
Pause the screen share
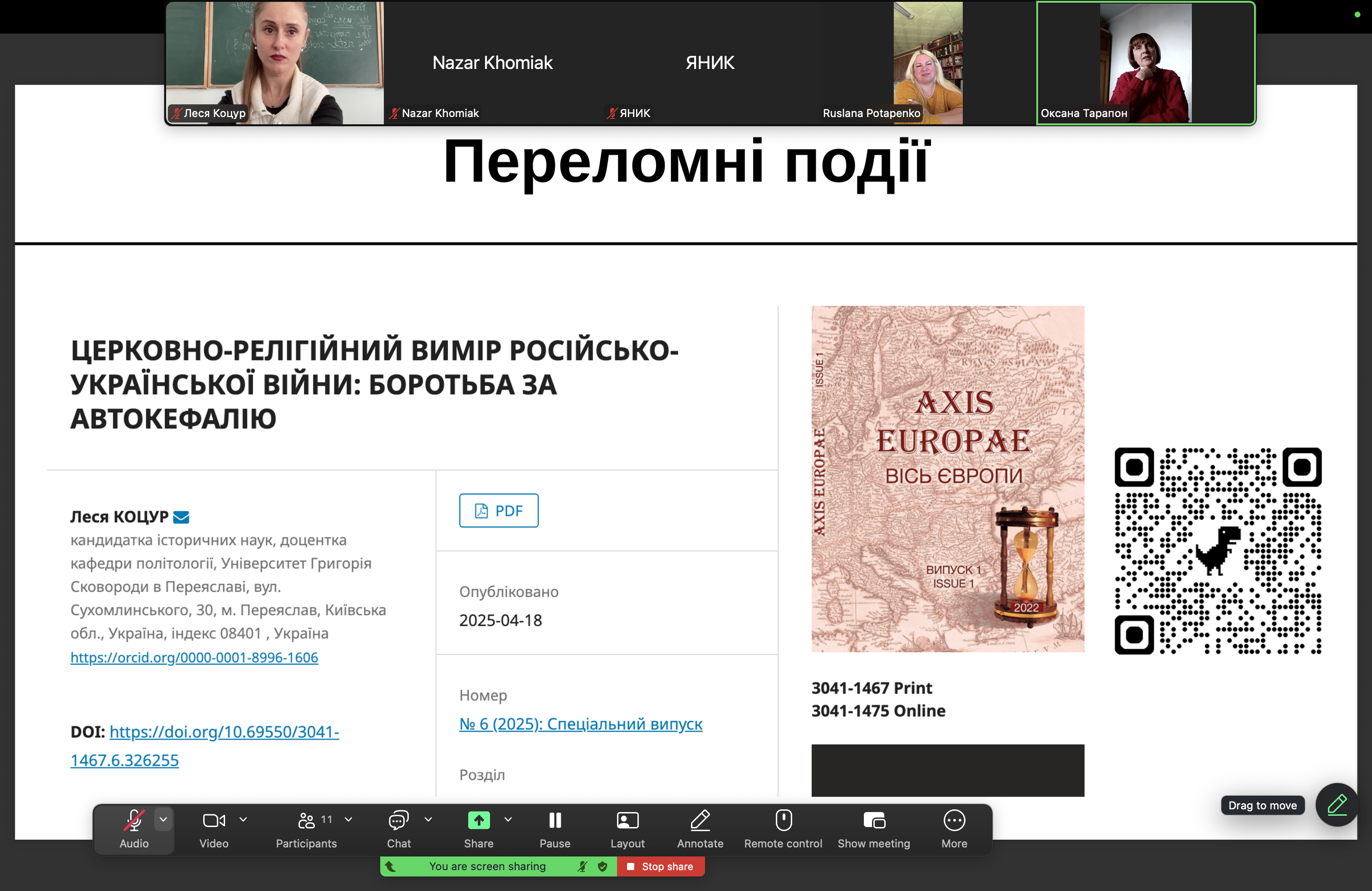point(554,819)
